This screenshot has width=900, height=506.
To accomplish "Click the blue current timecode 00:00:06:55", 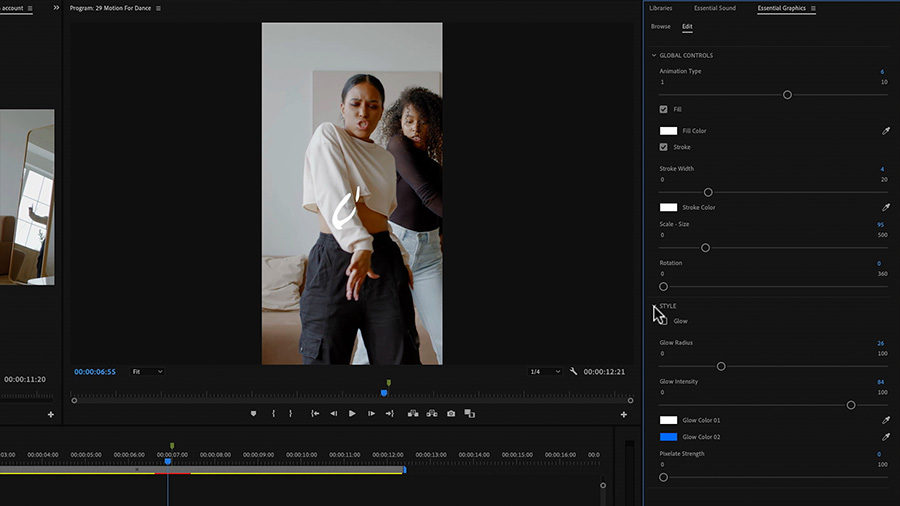I will (x=95, y=371).
